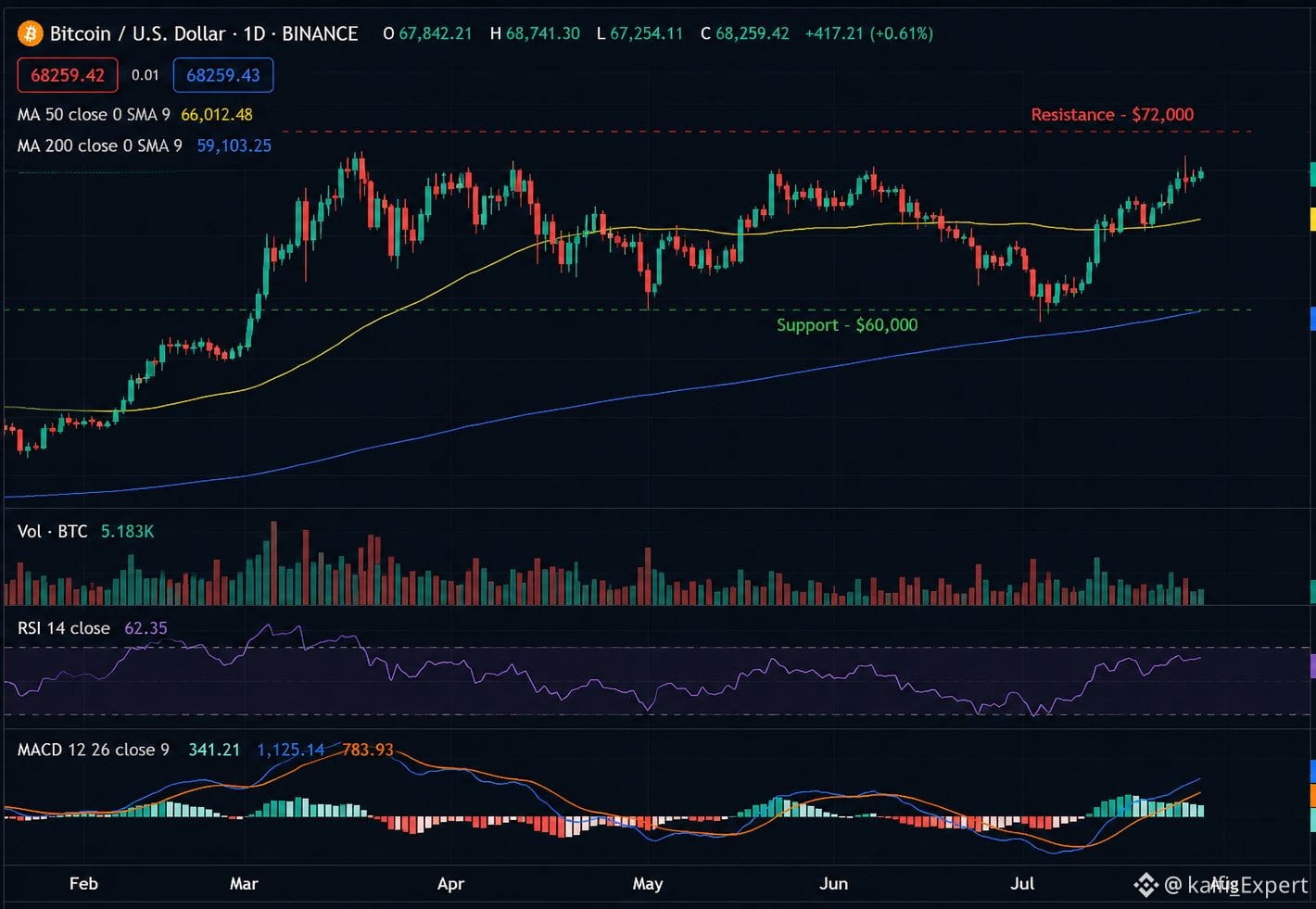The height and width of the screenshot is (909, 1316).
Task: Select the low price 67,254.11
Action: coord(646,33)
